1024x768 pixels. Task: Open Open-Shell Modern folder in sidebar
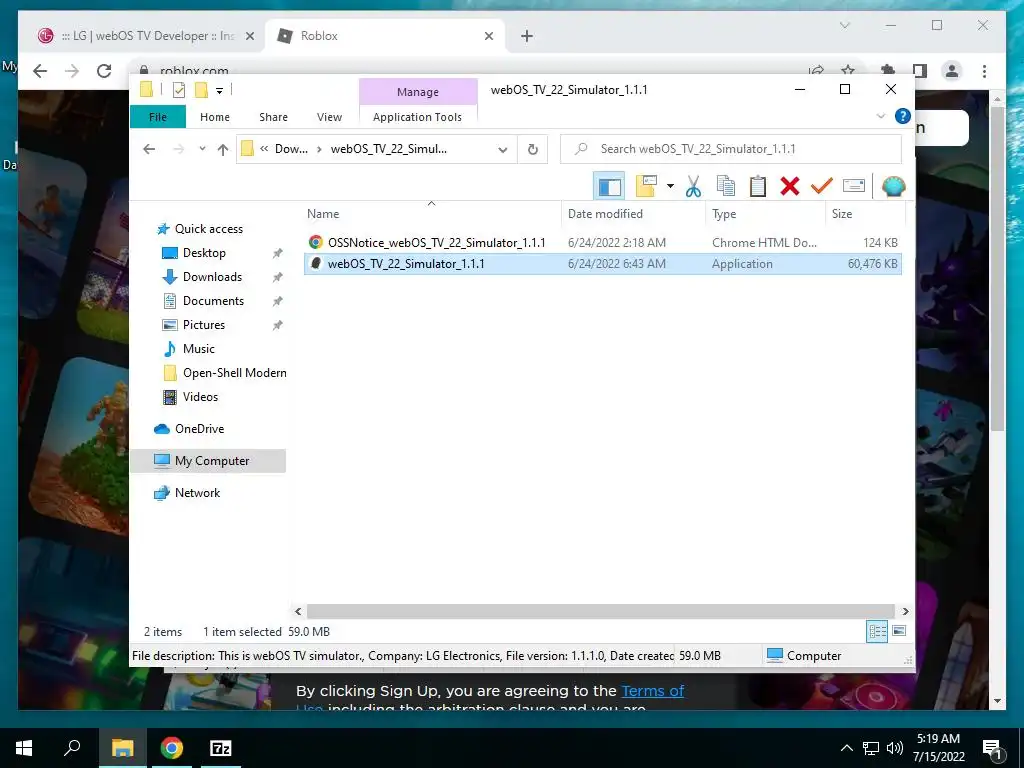point(234,373)
